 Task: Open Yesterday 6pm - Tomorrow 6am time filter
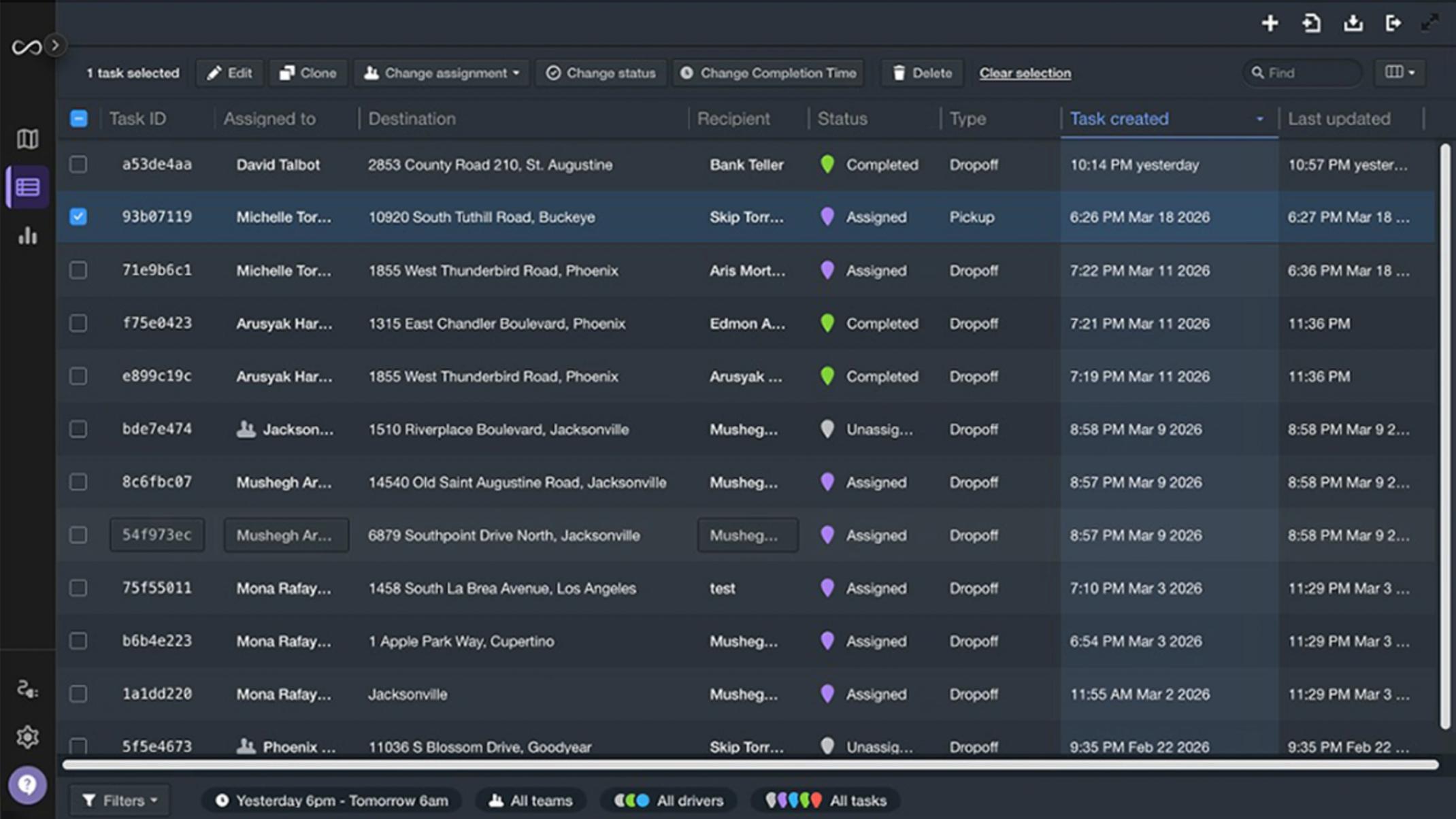(x=331, y=801)
